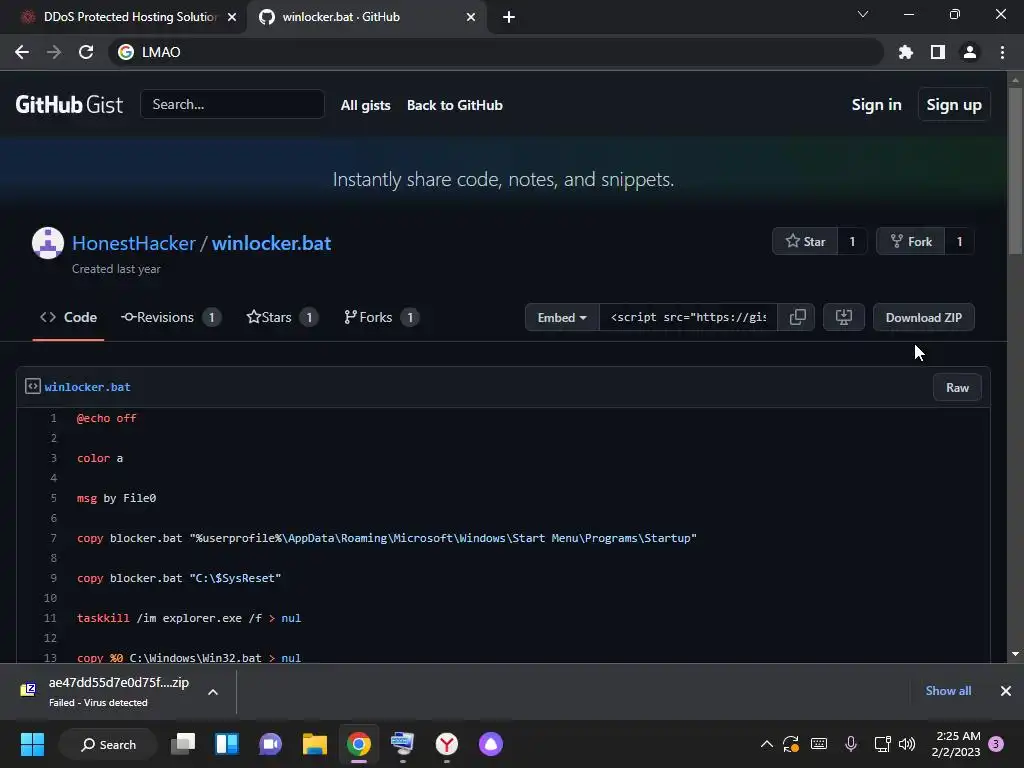Star this gist

[x=805, y=242]
